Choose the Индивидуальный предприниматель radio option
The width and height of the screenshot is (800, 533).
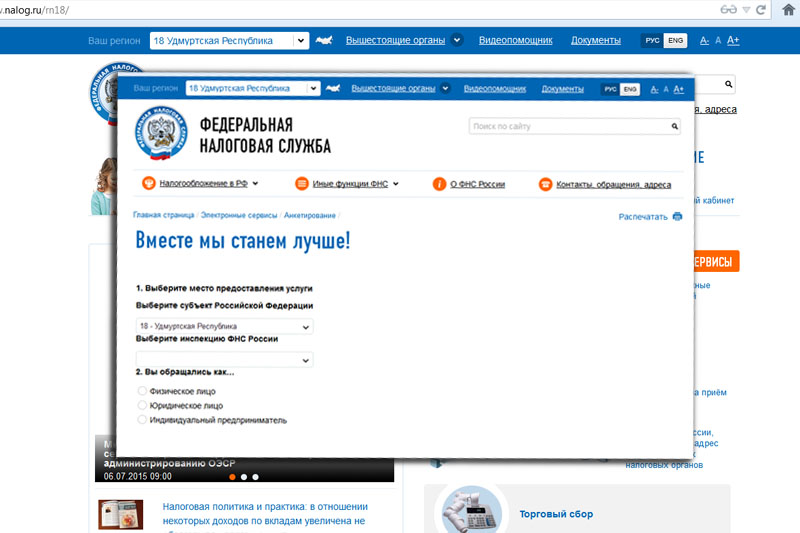tap(141, 420)
